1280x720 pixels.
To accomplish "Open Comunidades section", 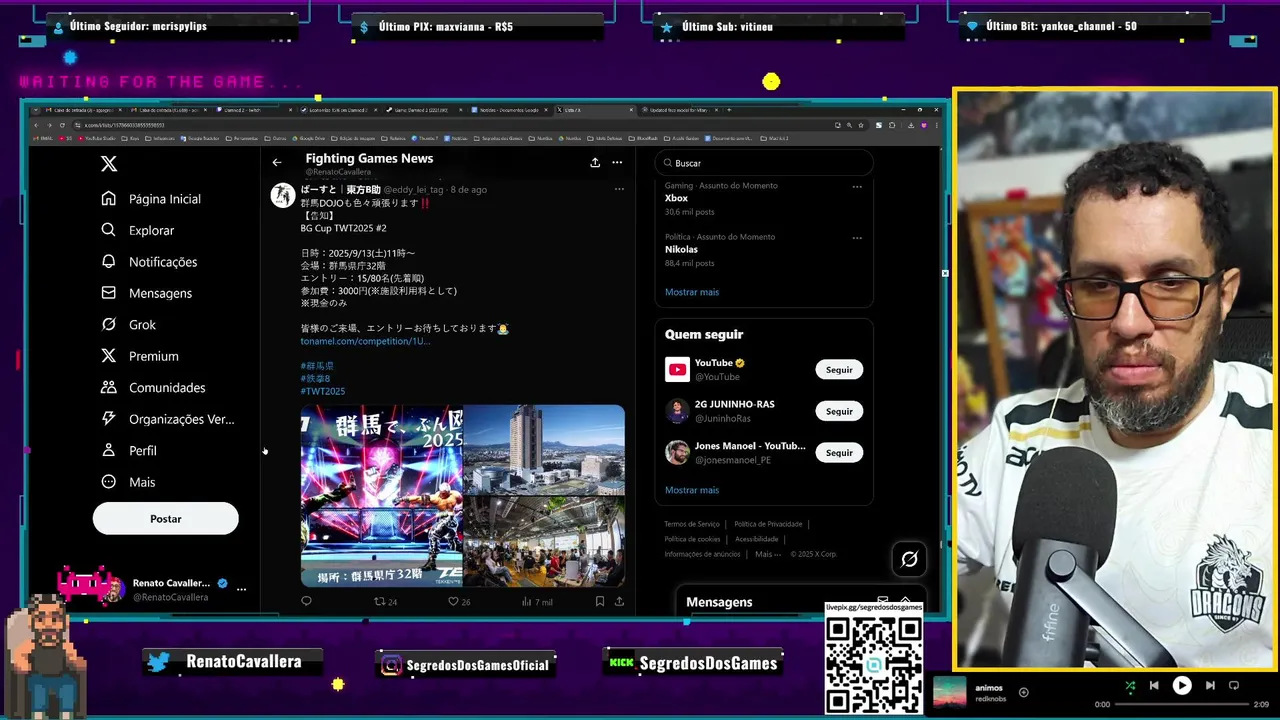I will click(152, 388).
